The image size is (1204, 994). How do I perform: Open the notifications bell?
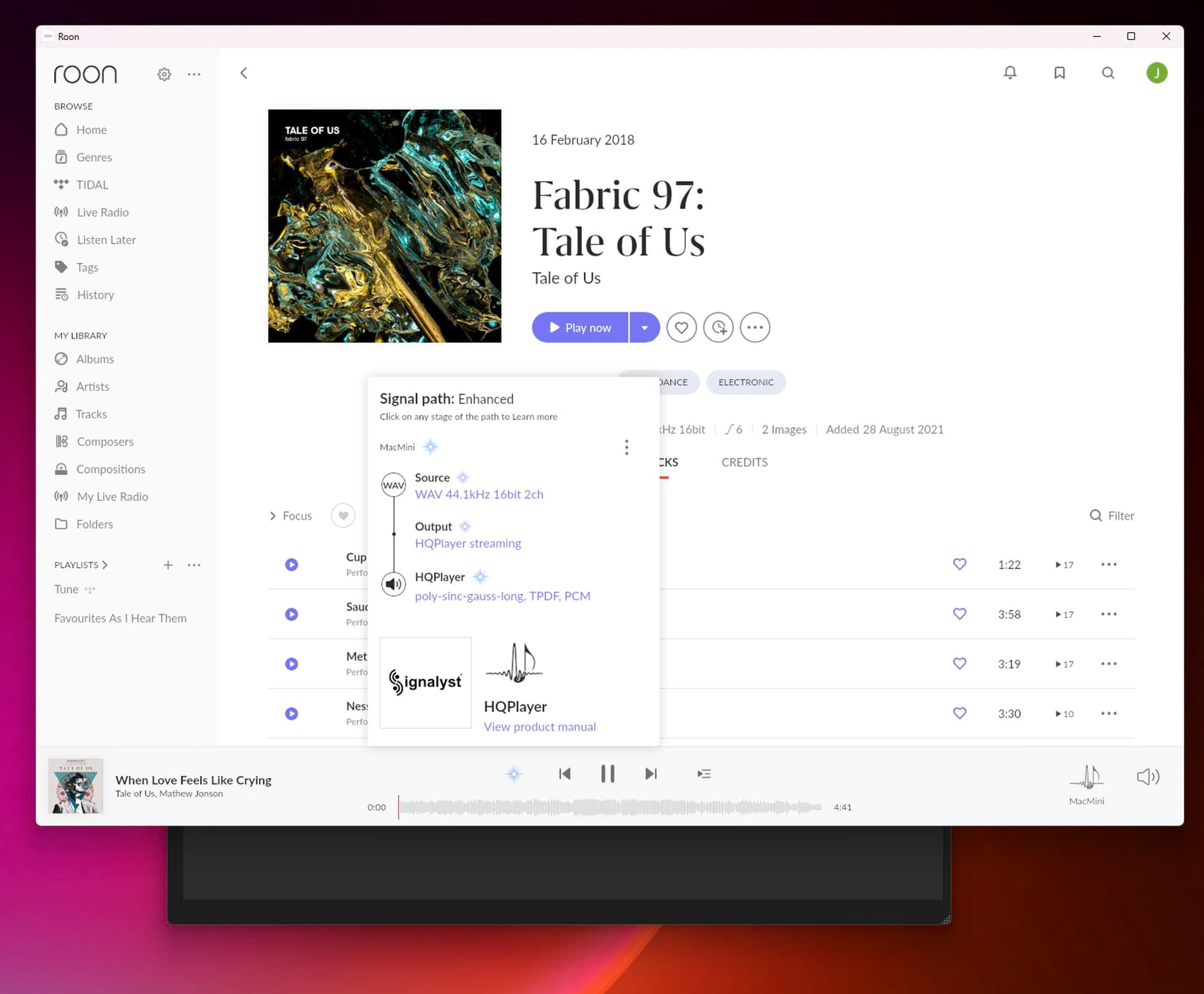1010,73
